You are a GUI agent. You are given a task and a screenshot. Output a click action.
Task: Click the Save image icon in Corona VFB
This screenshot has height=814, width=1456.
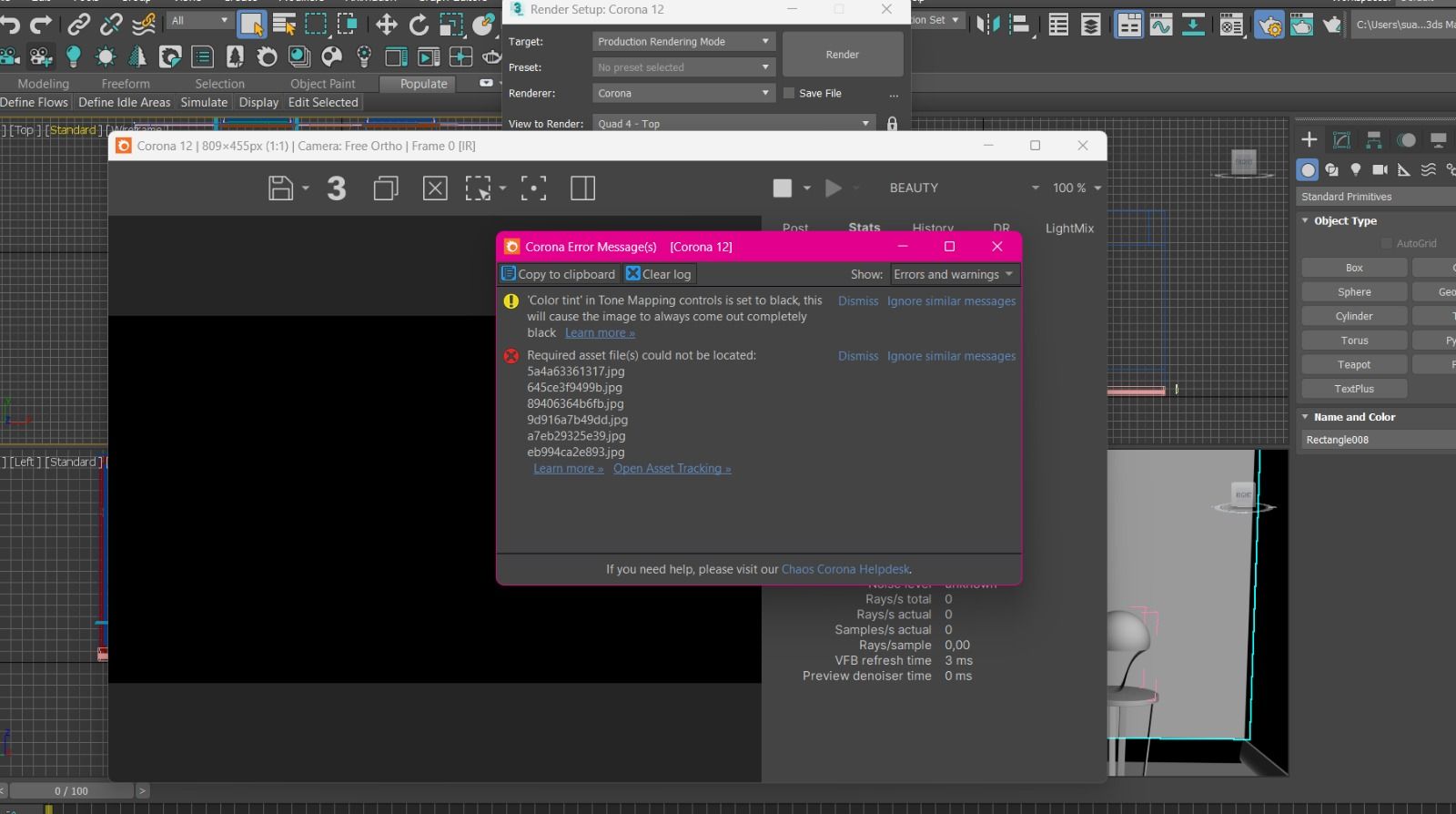(x=281, y=188)
